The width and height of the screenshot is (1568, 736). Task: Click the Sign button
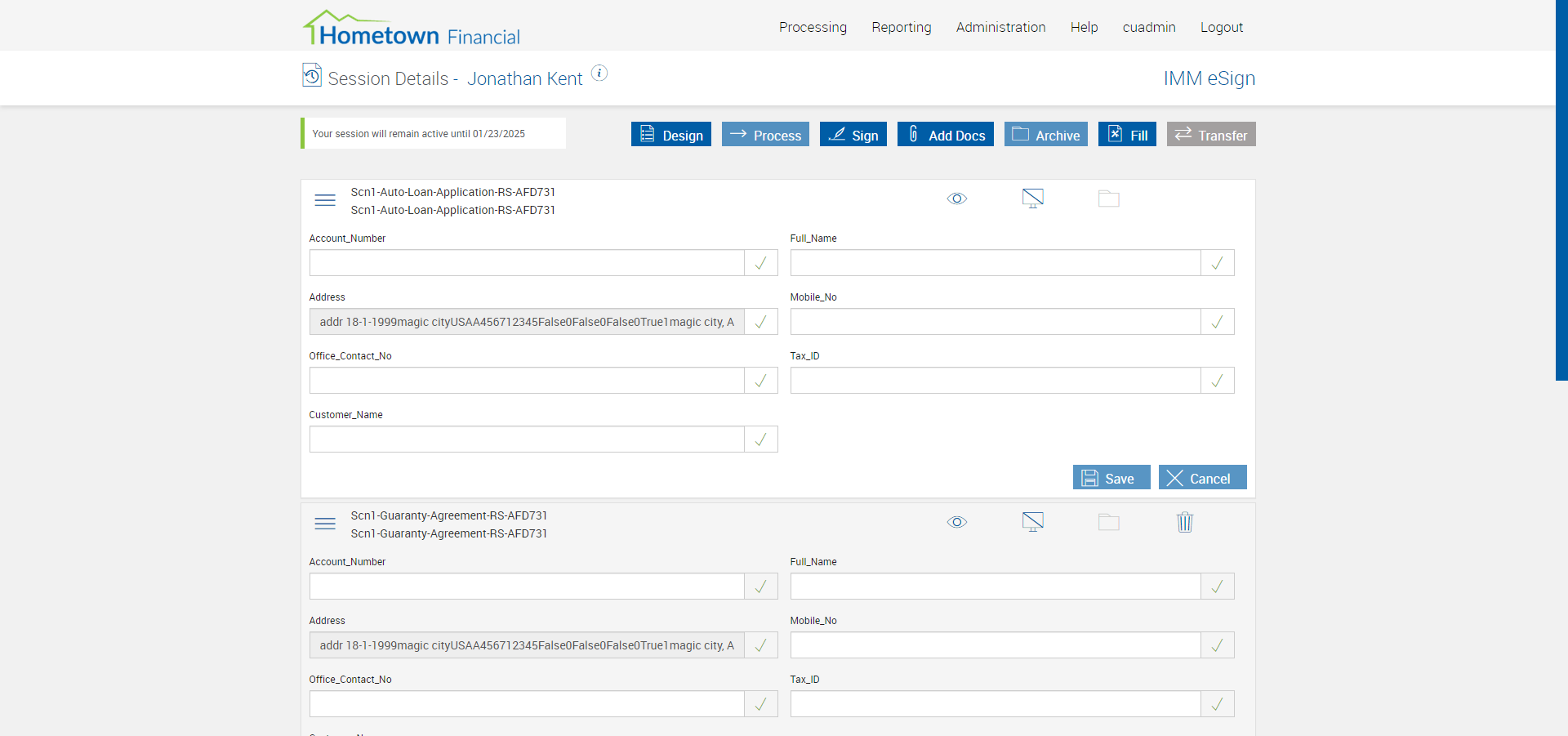click(x=853, y=134)
